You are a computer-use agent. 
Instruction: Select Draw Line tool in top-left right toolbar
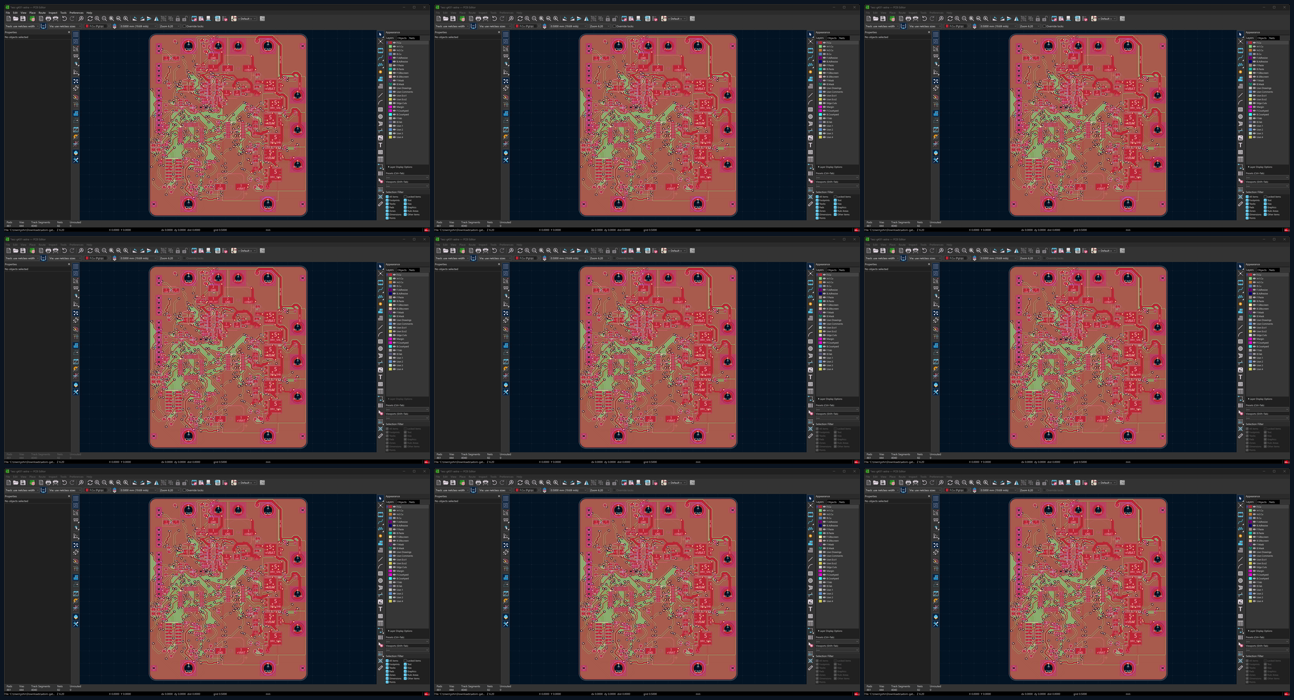point(380,95)
